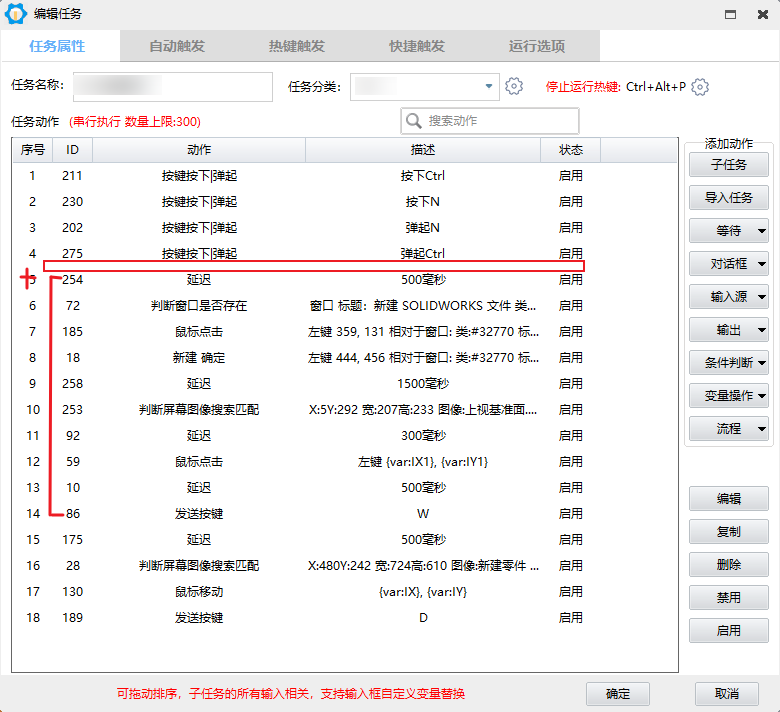Open the 热键触发 tab
780x712 pixels.
pos(297,46)
